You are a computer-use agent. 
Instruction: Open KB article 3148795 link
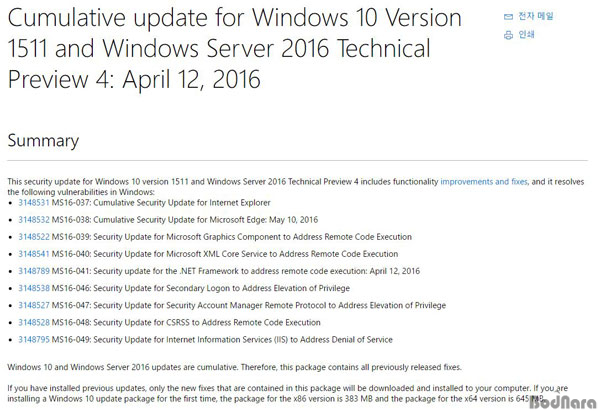[x=34, y=340]
